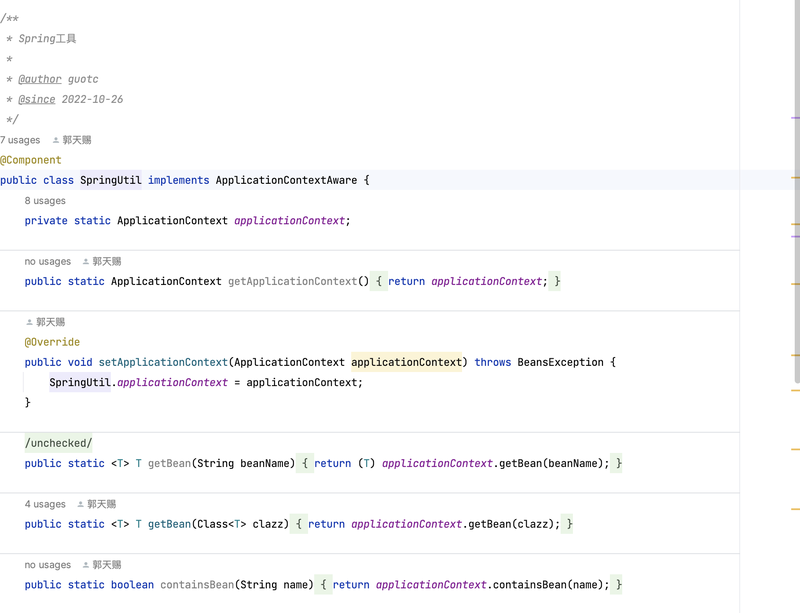Click author icon above getApplicationContext method
Screen dimensions: 800x613
(86, 261)
